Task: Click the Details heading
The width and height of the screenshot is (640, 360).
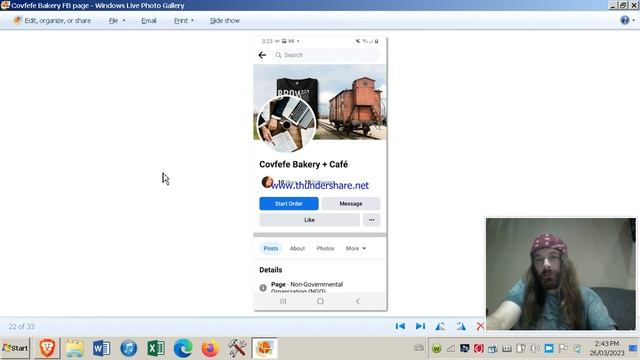Action: click(x=271, y=270)
